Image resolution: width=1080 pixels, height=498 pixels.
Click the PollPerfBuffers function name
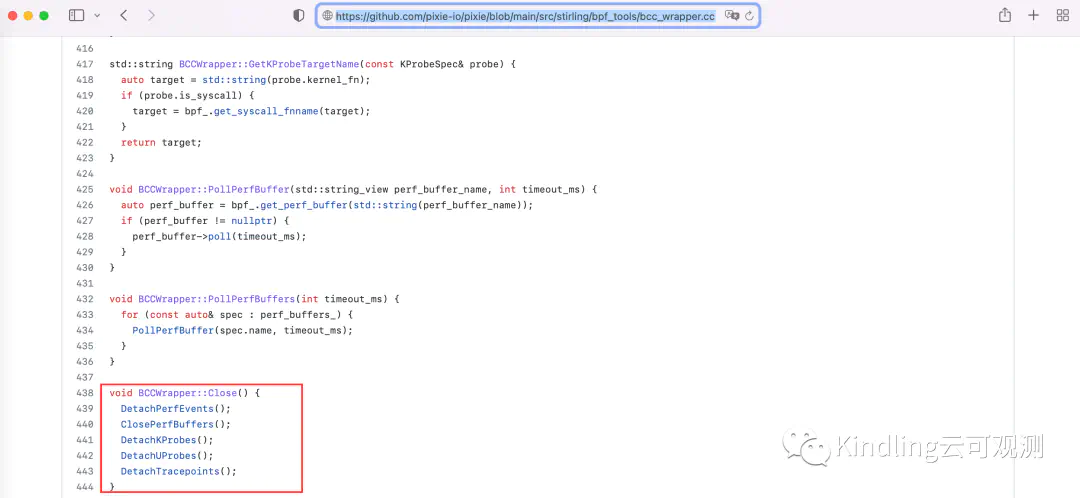coord(252,299)
